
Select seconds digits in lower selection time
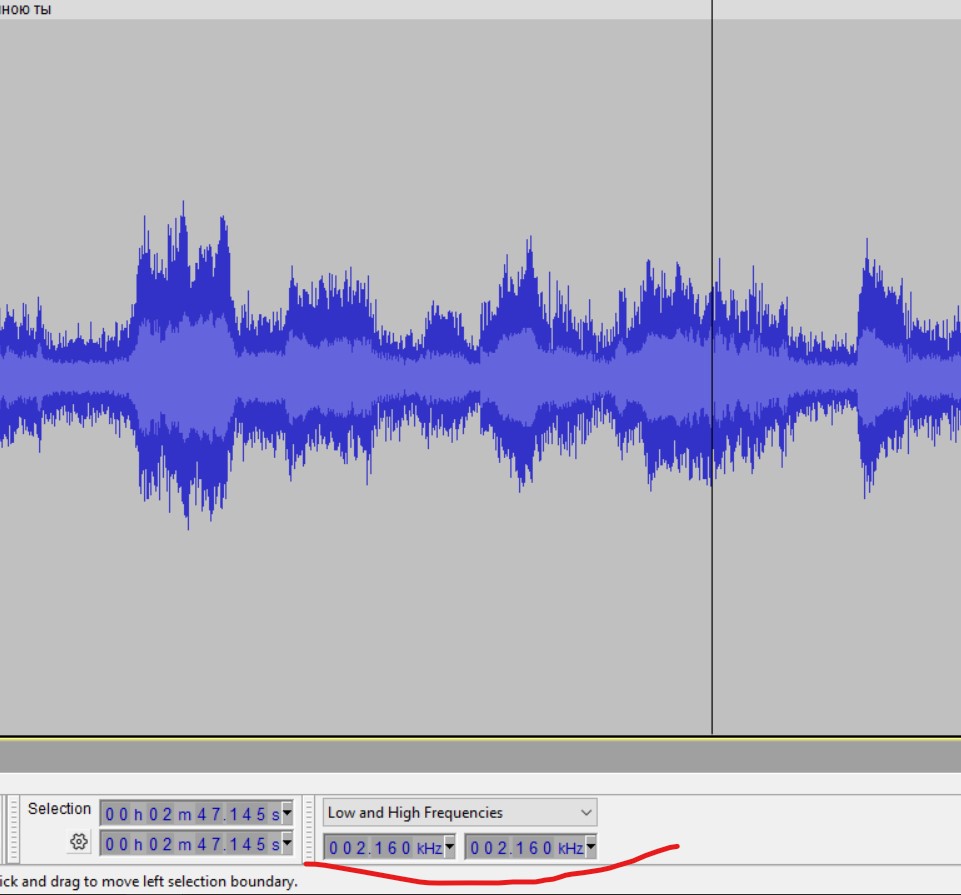click(213, 845)
